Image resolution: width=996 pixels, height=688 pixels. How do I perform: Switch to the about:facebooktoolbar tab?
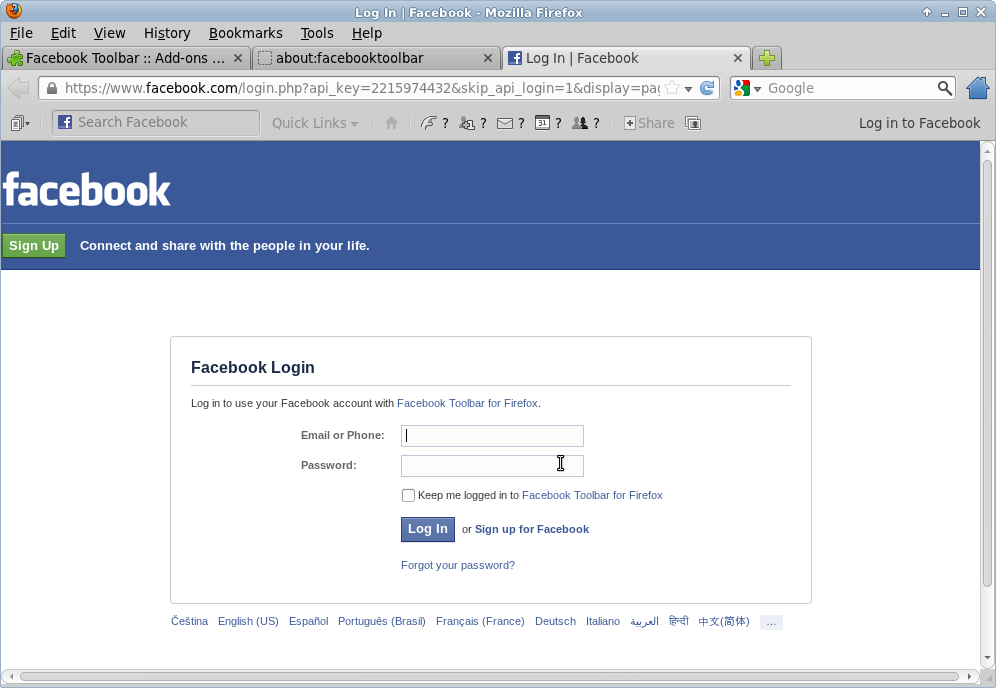pyautogui.click(x=376, y=58)
